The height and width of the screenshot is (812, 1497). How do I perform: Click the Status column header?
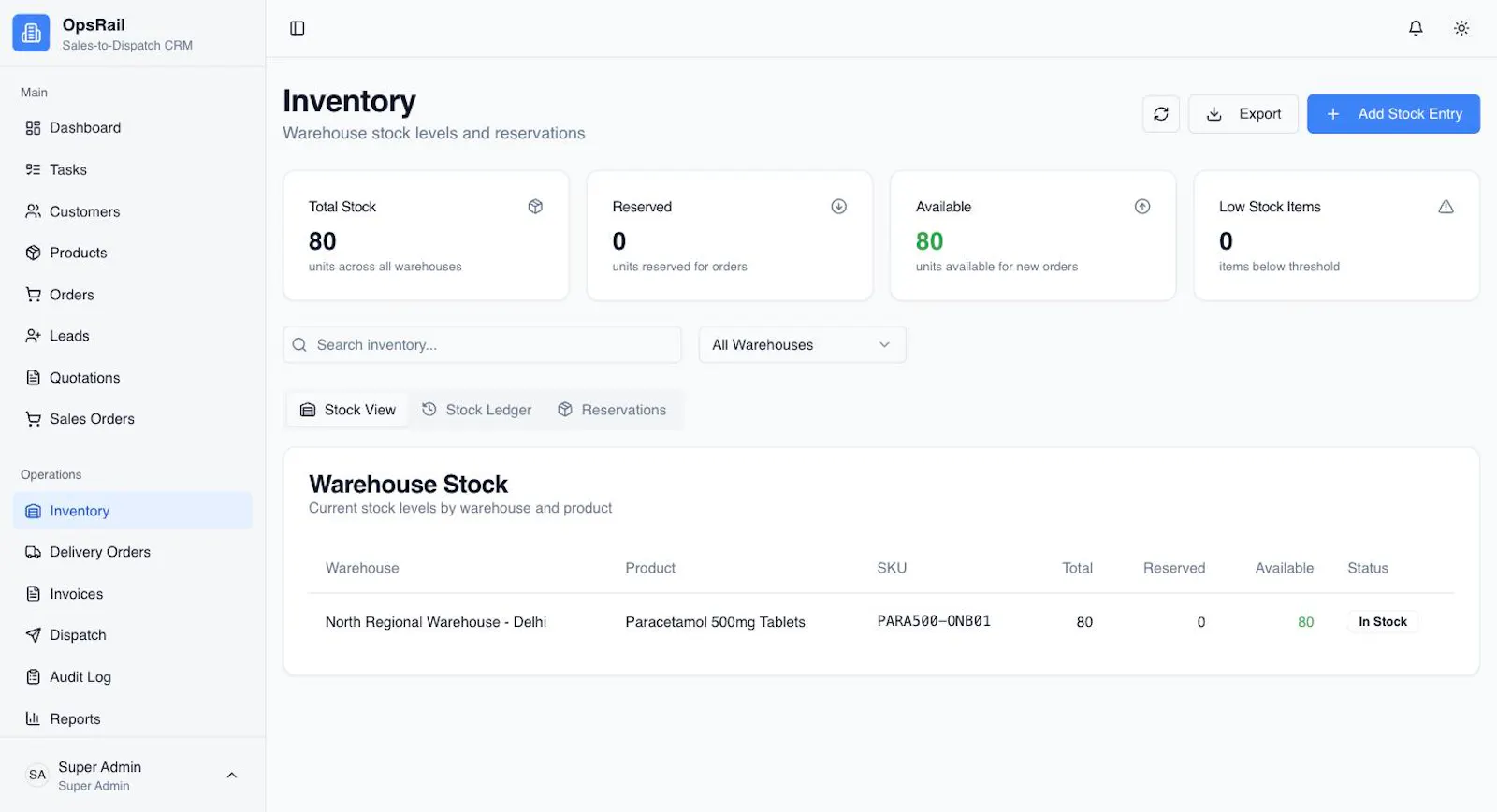pyautogui.click(x=1368, y=568)
